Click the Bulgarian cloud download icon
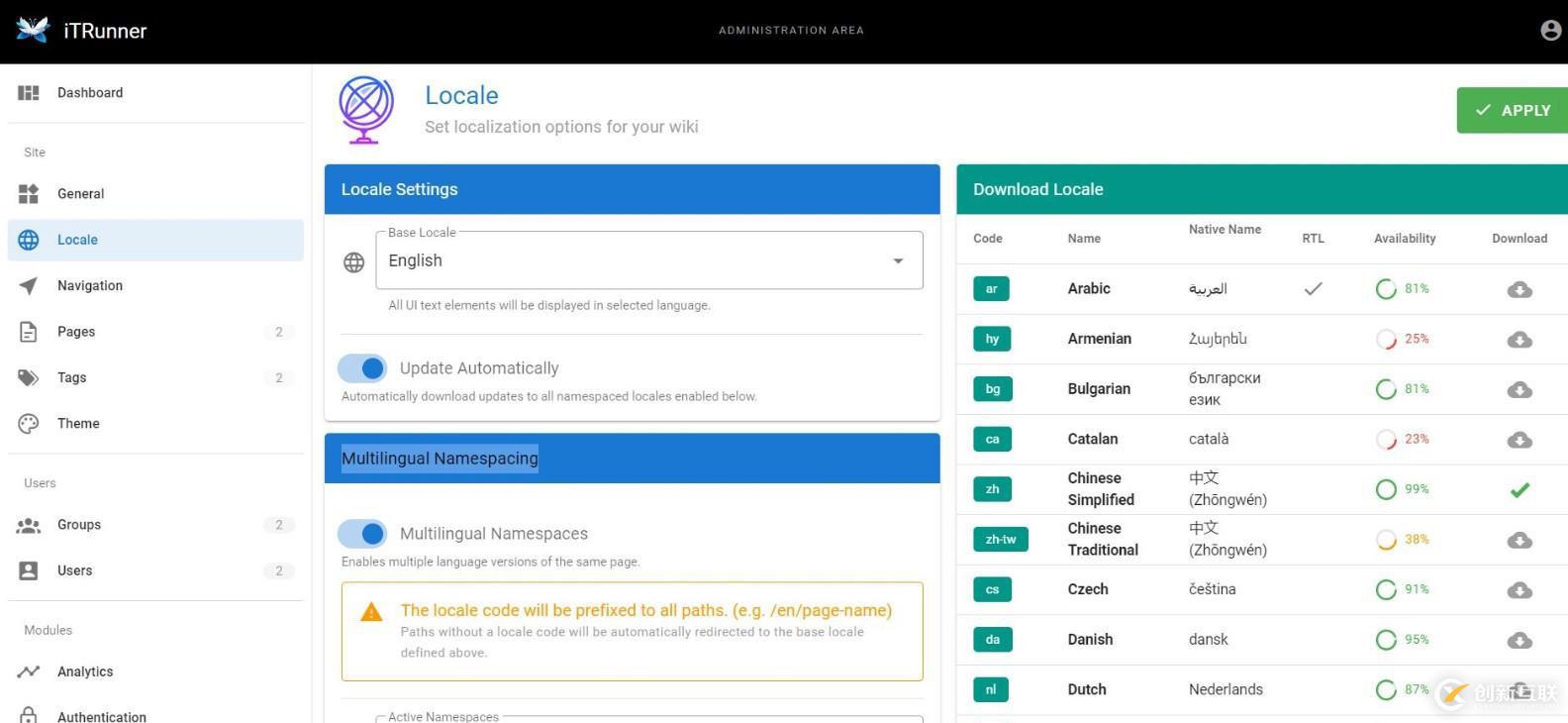The height and width of the screenshot is (723, 1568). click(x=1519, y=390)
